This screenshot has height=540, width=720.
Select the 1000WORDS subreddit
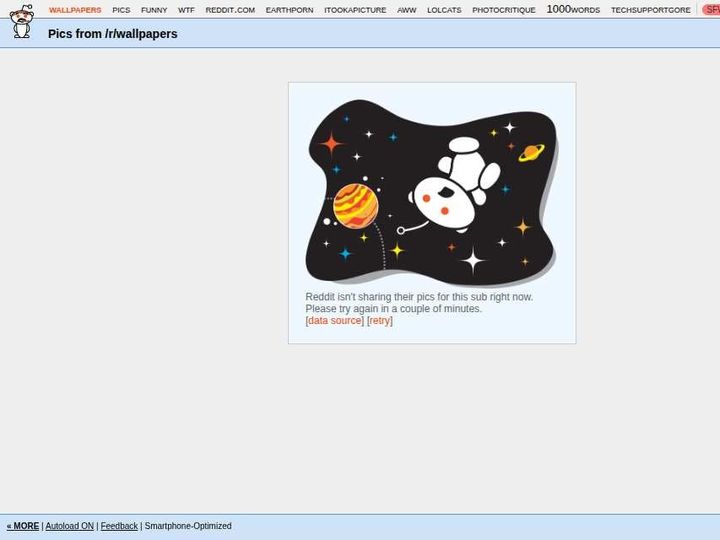coord(573,9)
